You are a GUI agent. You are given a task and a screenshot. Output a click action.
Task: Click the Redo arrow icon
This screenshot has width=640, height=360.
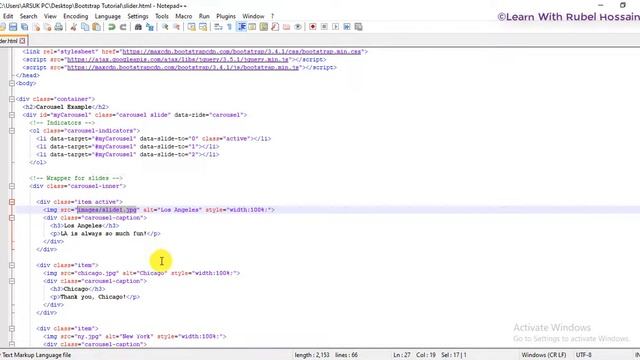click(x=123, y=27)
